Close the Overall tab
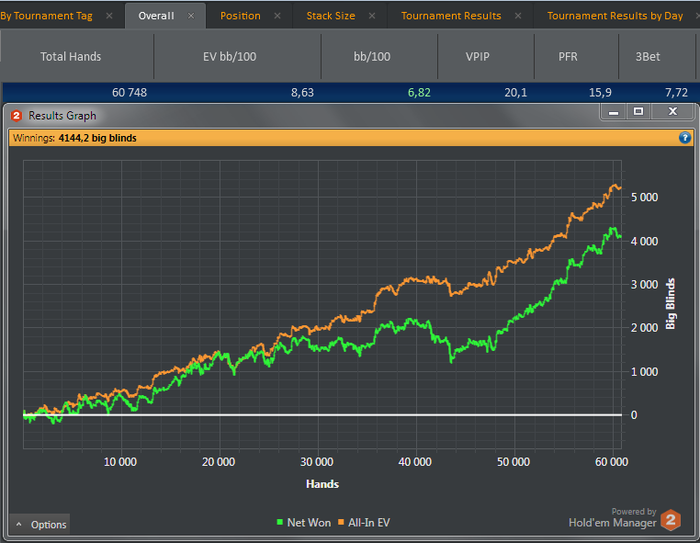This screenshot has width=700, height=543. click(191, 16)
